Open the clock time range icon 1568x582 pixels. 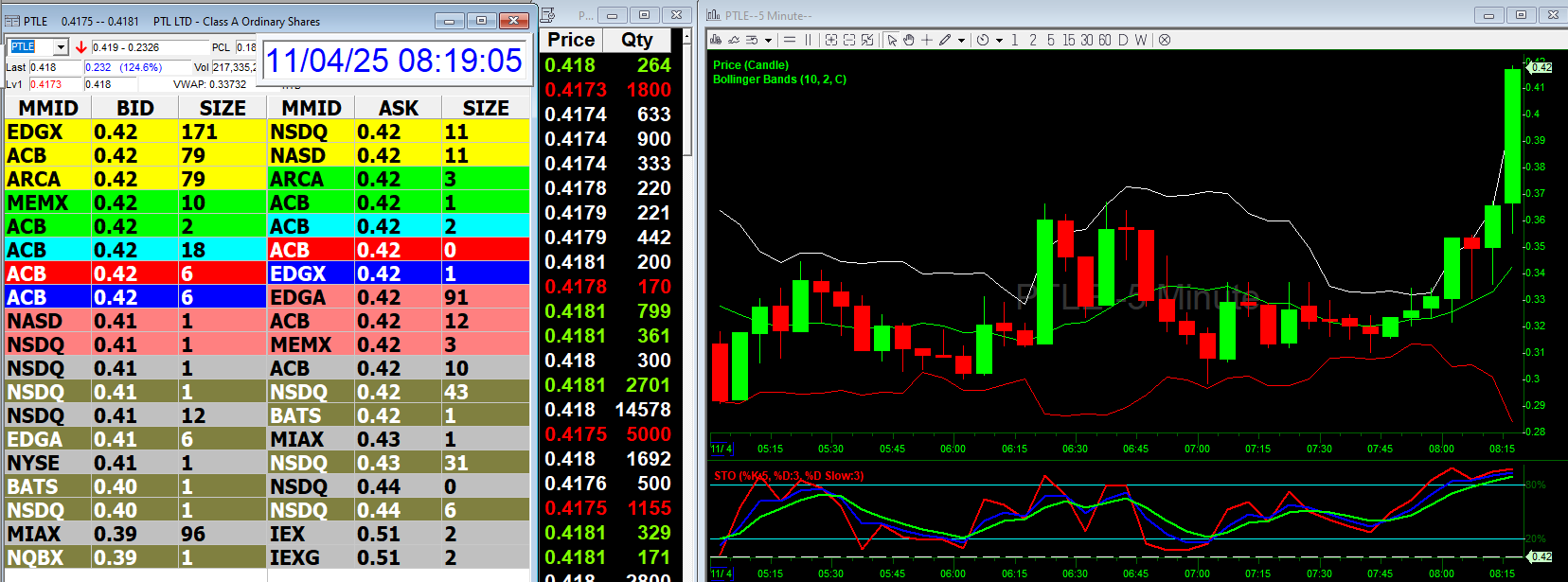pyautogui.click(x=983, y=40)
